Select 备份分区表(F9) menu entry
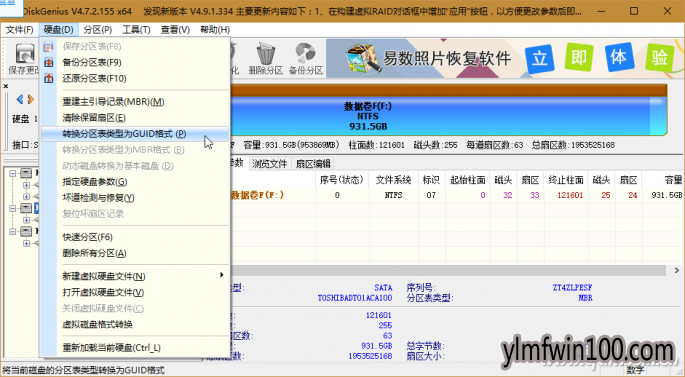The height and width of the screenshot is (377, 685). (135, 62)
